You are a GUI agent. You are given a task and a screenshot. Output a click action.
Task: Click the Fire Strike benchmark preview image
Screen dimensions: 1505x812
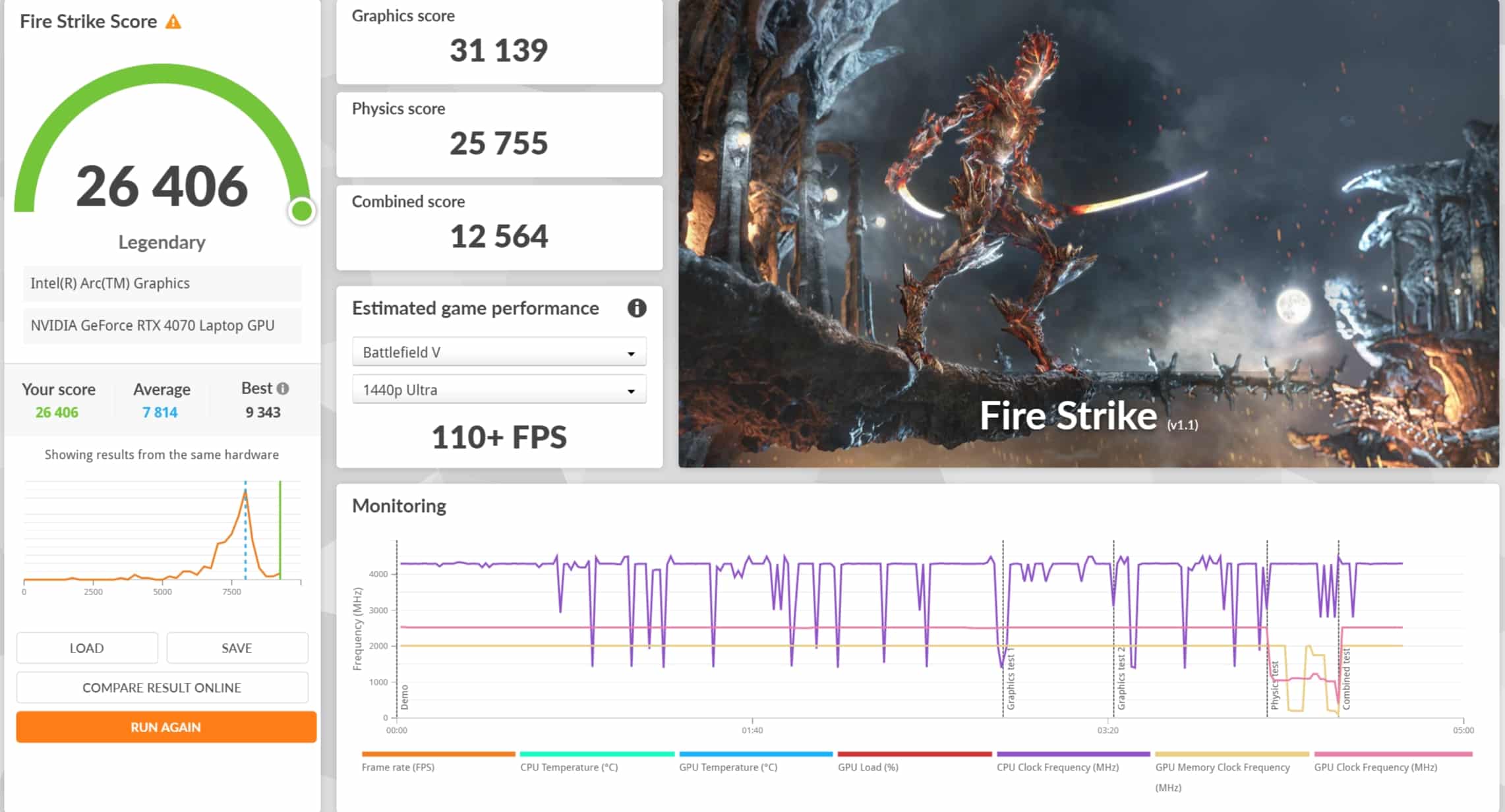(1088, 234)
